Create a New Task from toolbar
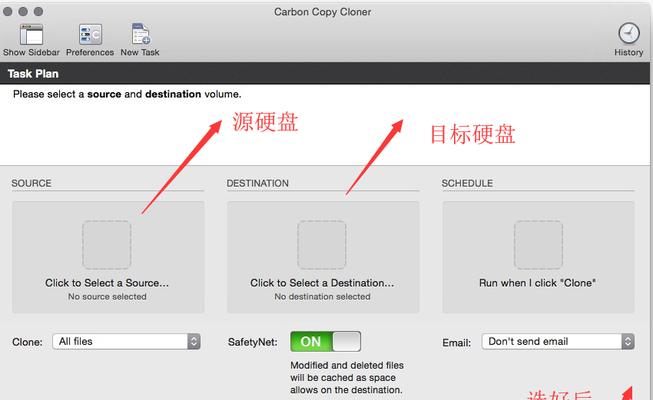 click(x=141, y=34)
